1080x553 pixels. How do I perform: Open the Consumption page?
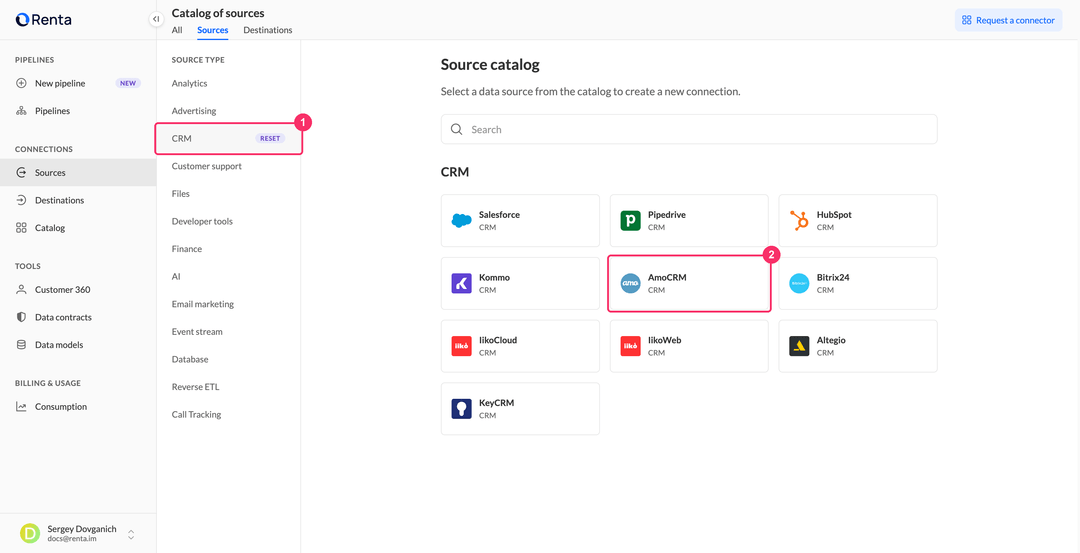click(x=61, y=407)
